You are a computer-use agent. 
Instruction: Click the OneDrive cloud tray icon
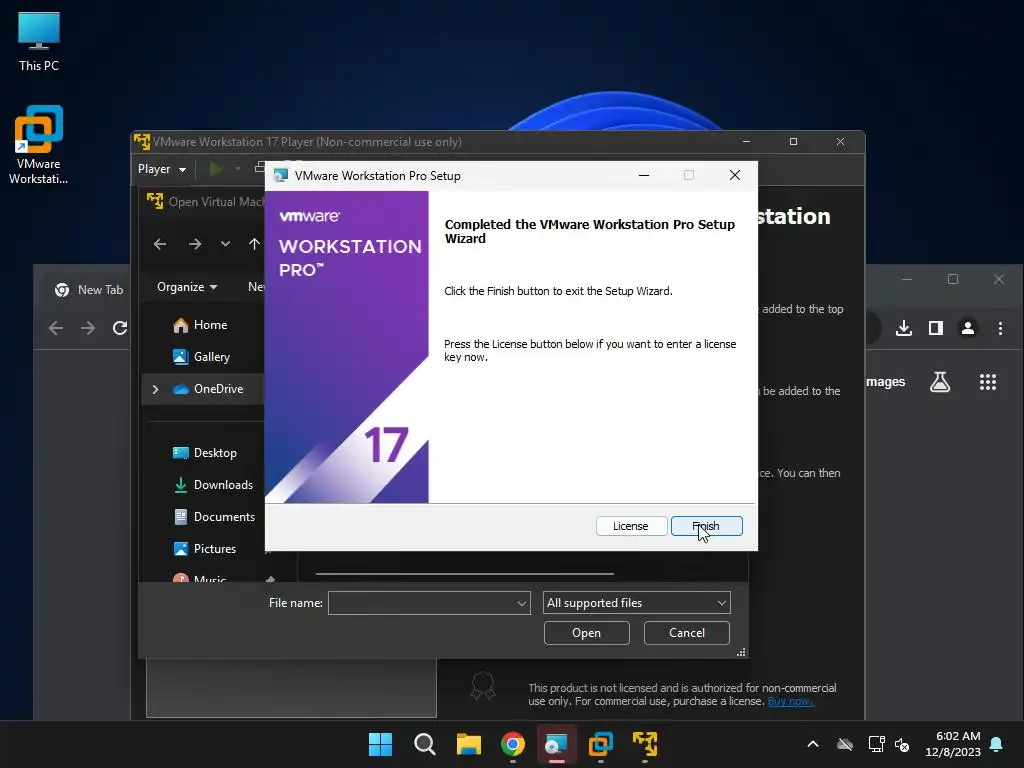click(x=845, y=744)
